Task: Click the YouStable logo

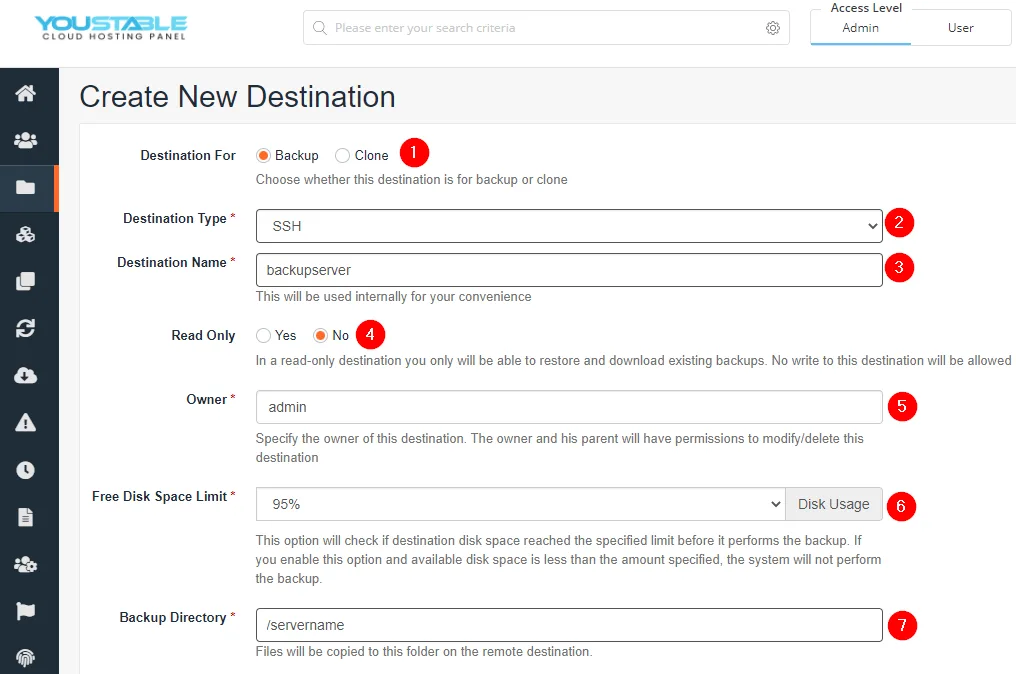Action: pos(111,28)
